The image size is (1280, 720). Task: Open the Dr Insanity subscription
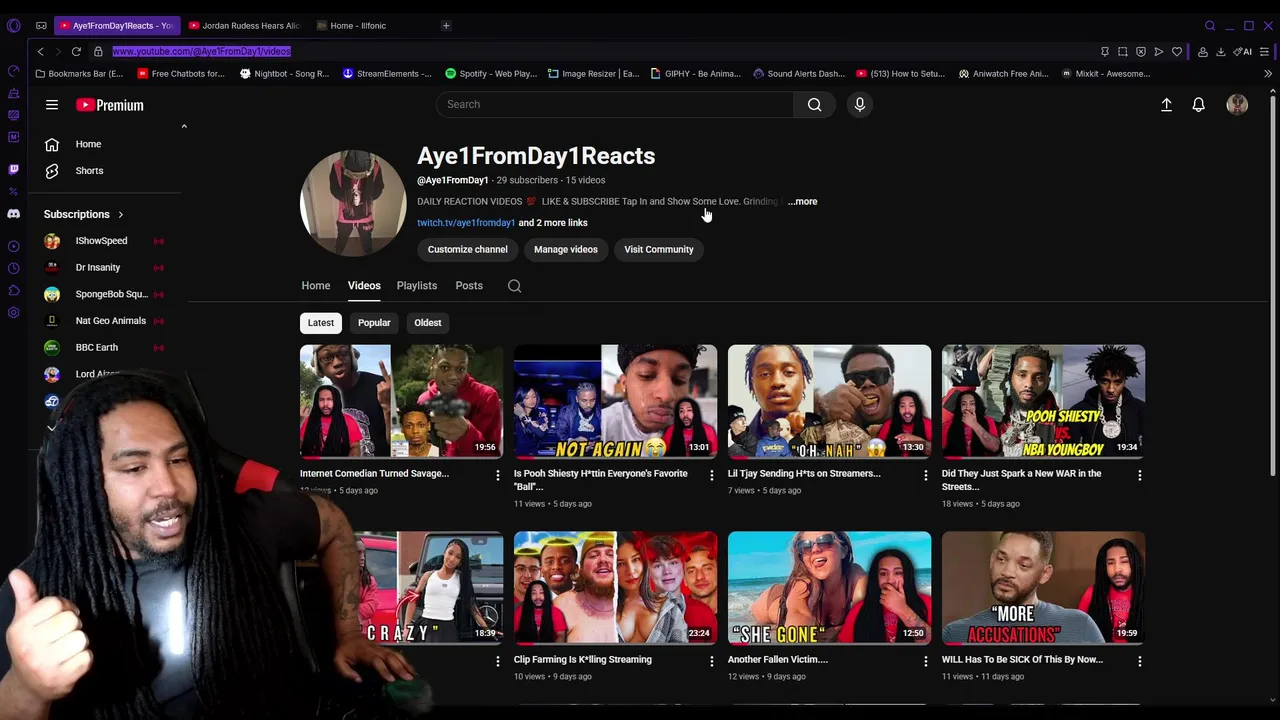pos(103,268)
